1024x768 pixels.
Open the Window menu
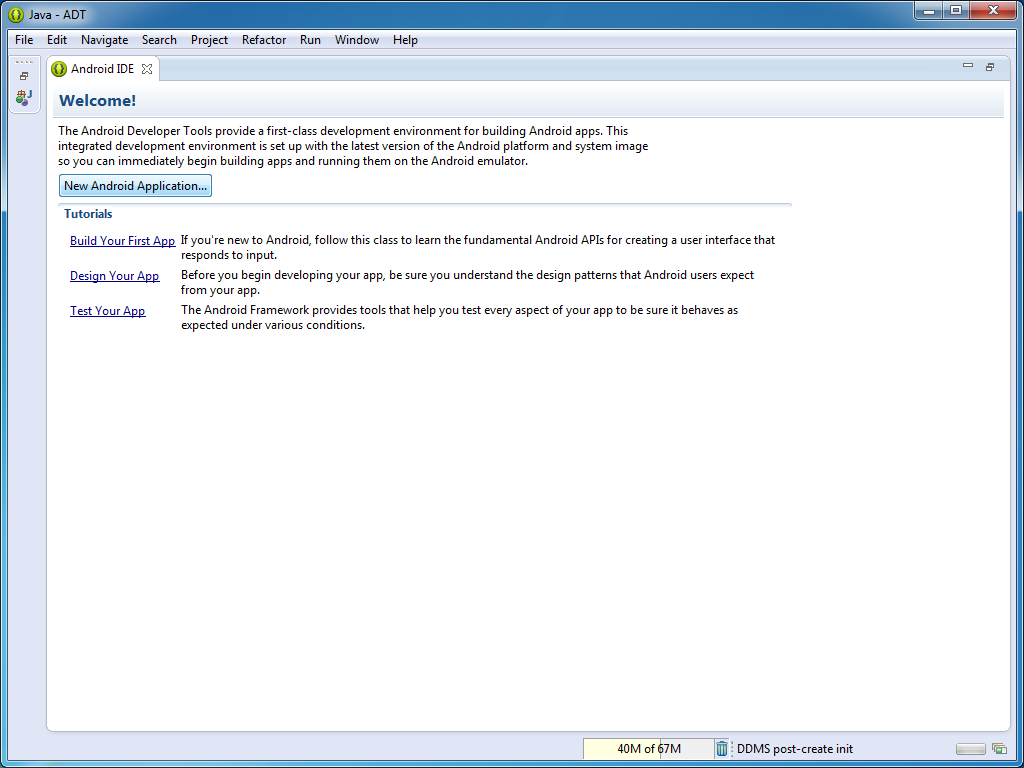(356, 40)
